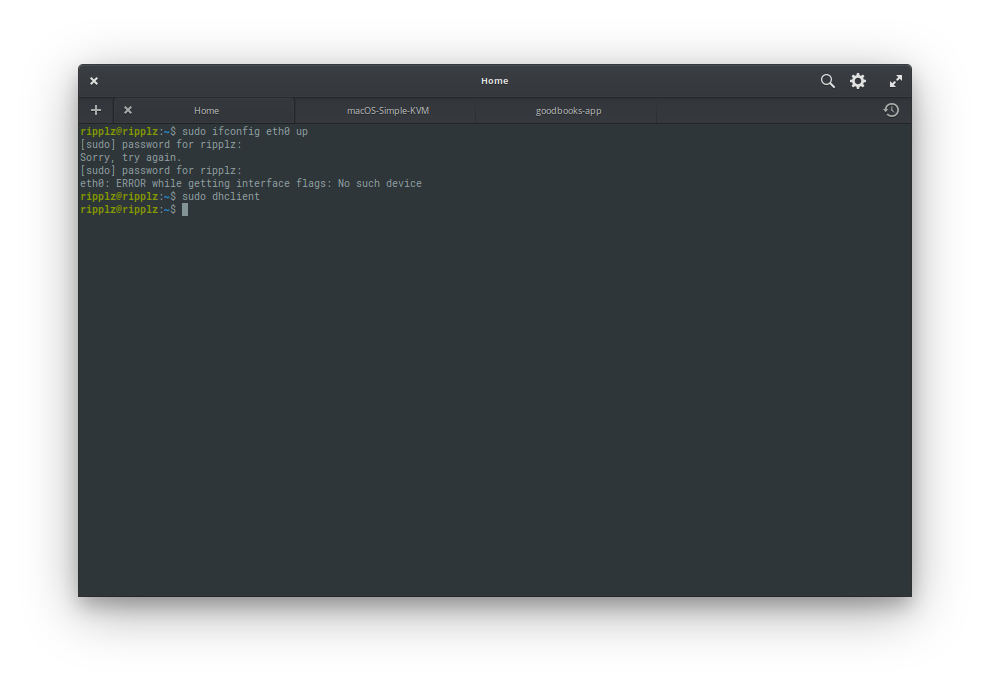Switch to the goodbooks-app tab
This screenshot has height=689, width=990.
coord(568,110)
